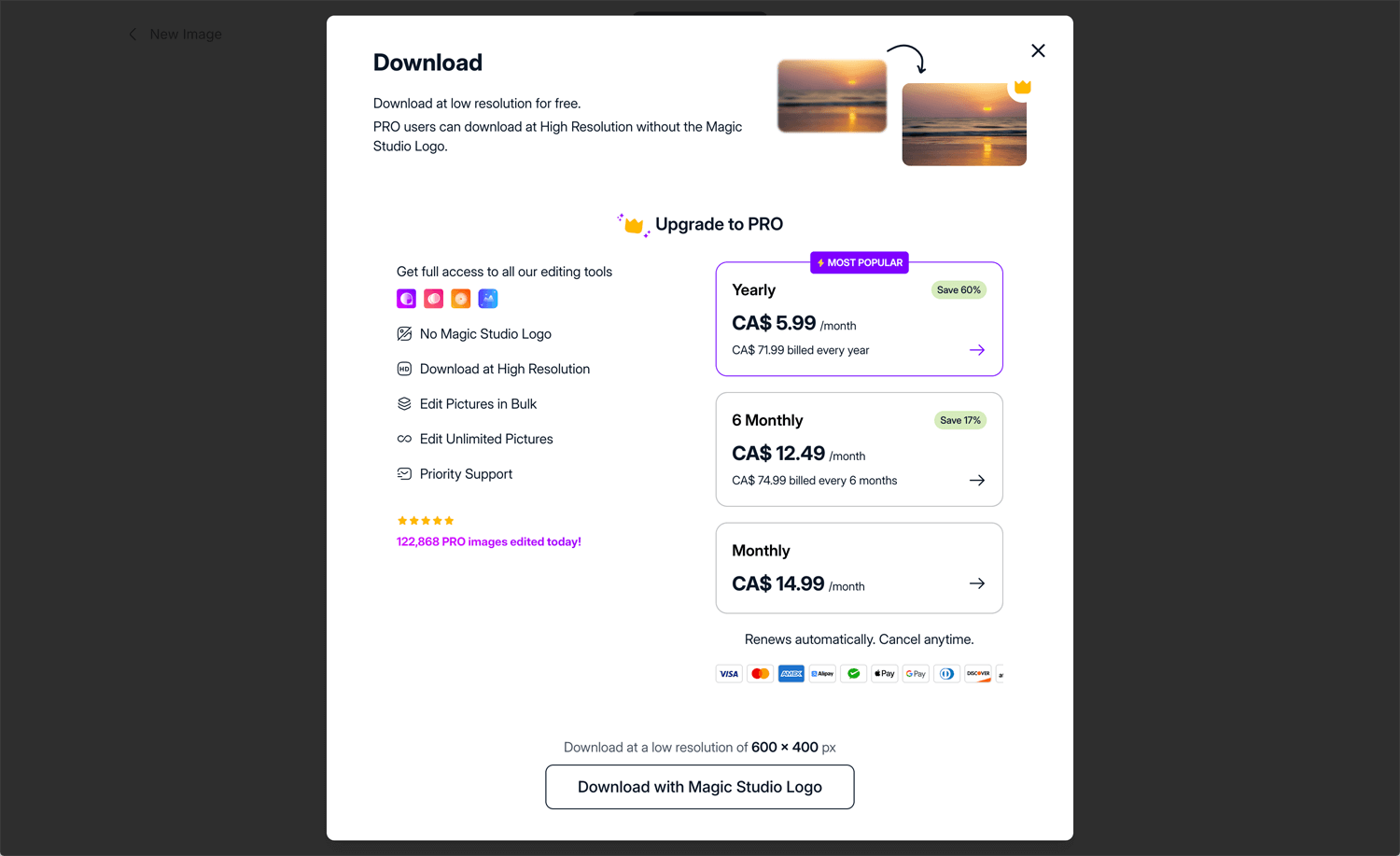
Task: Click the purple arrow on the Yearly plan
Action: pos(977,350)
